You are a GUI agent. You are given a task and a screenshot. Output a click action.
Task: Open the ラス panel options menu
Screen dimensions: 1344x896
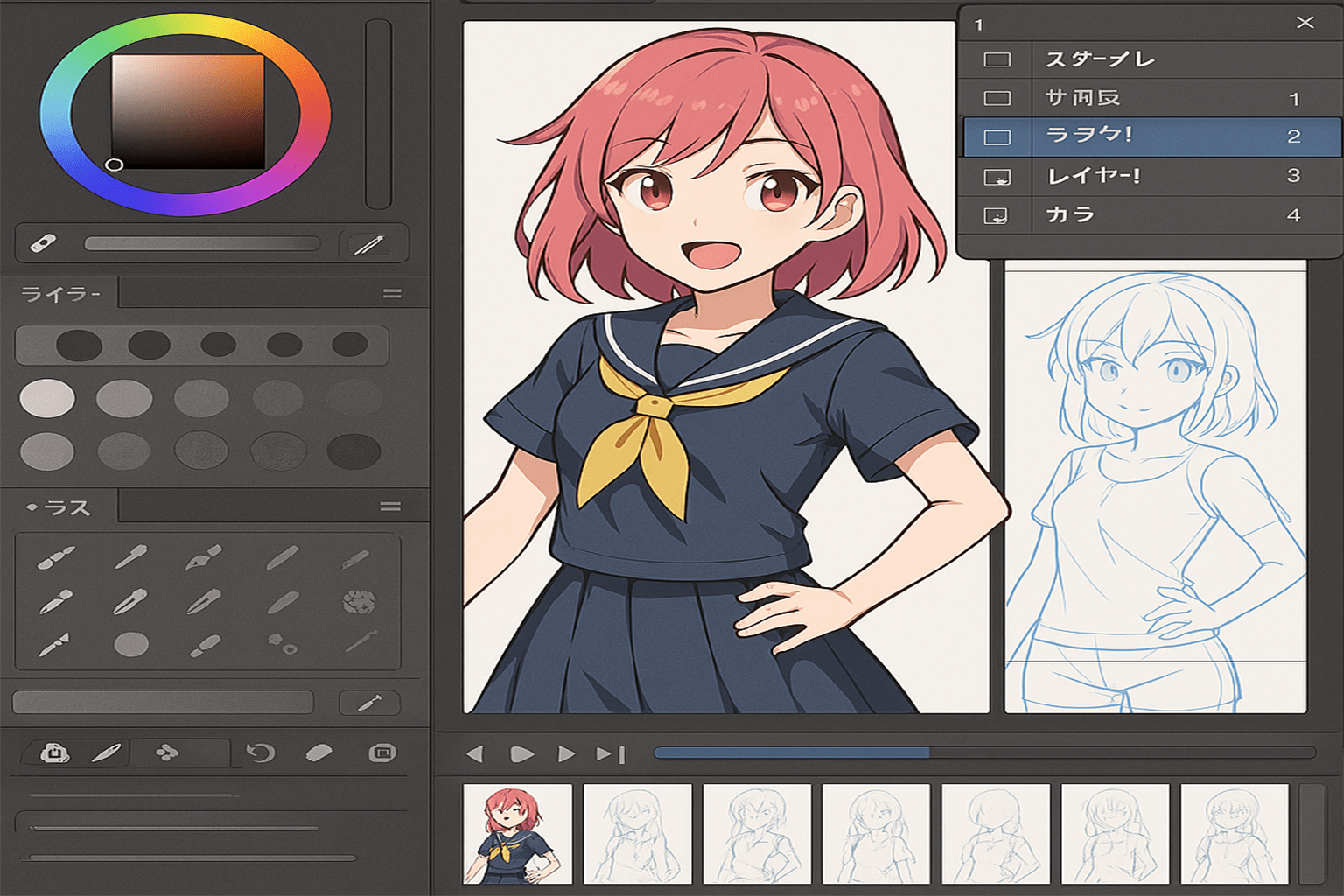click(390, 507)
